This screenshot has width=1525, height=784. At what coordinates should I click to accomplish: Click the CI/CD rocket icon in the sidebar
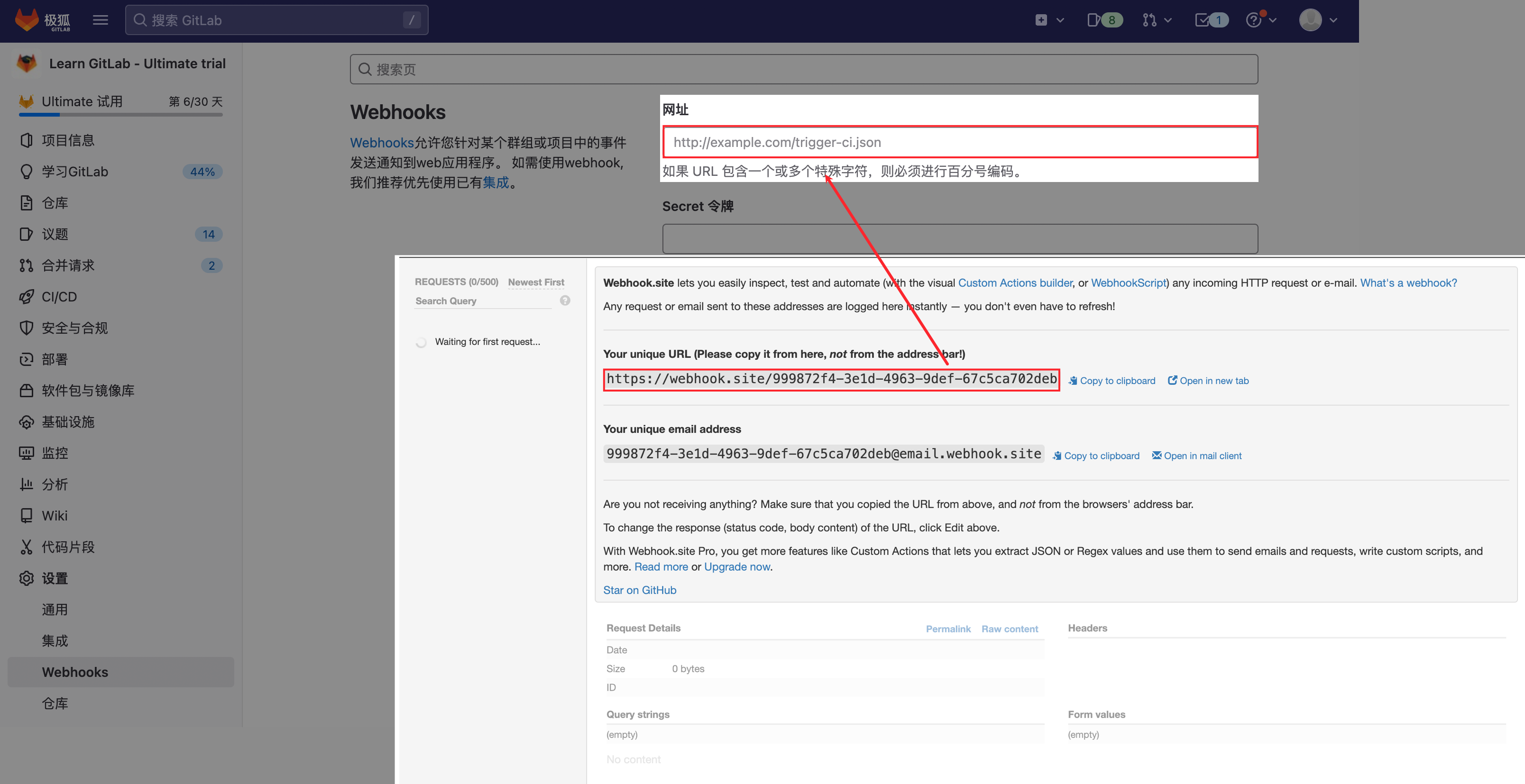tap(26, 297)
